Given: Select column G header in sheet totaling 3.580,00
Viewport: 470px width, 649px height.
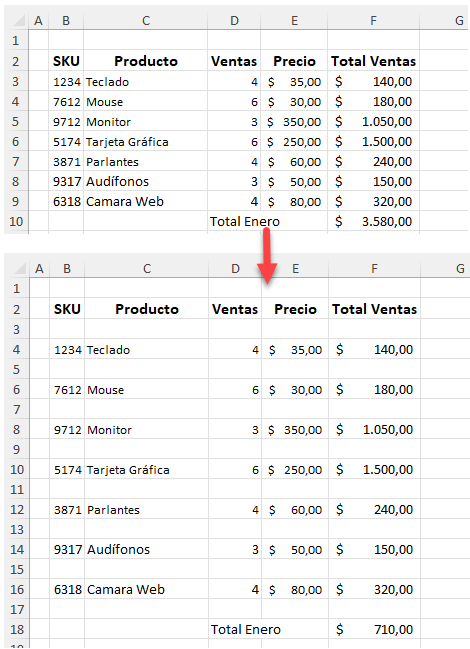Looking at the screenshot, I should coord(445,20).
